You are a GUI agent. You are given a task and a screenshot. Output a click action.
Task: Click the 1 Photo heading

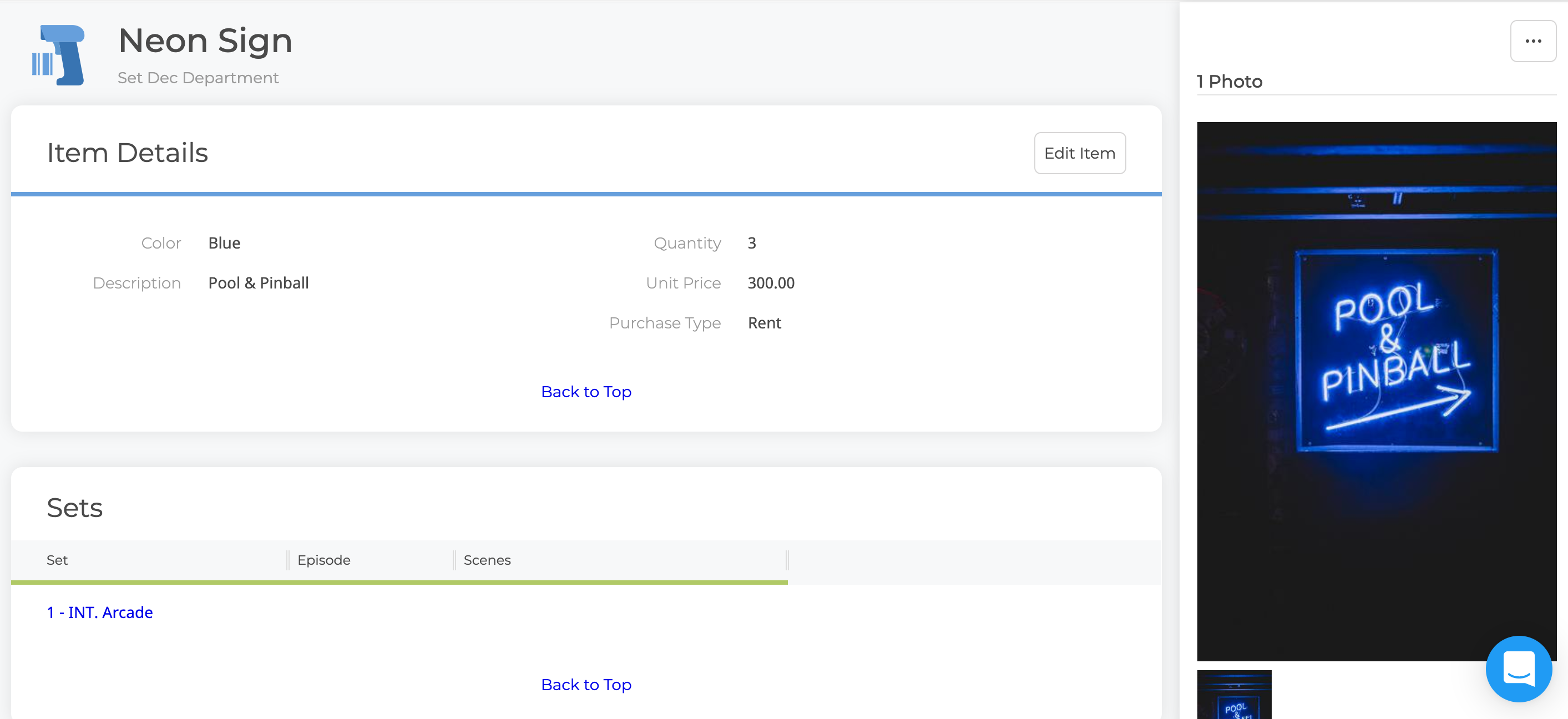pyautogui.click(x=1229, y=81)
